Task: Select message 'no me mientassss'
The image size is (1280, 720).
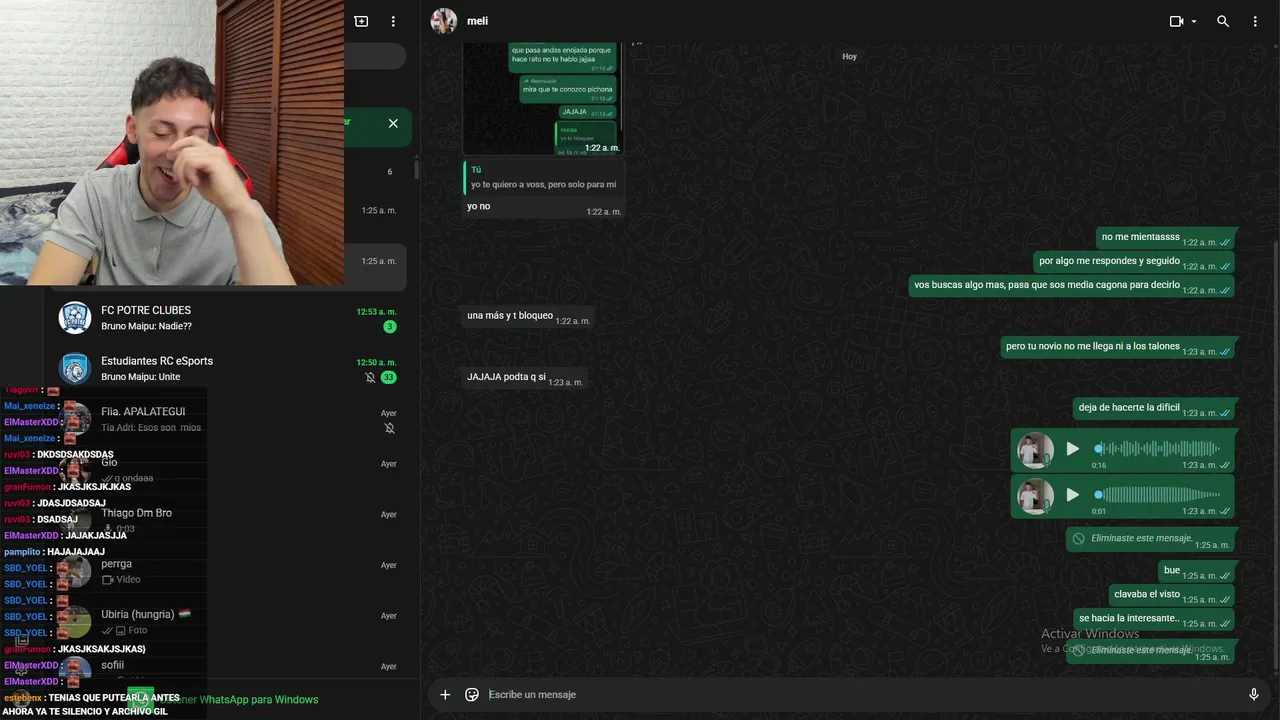Action: (x=1165, y=238)
